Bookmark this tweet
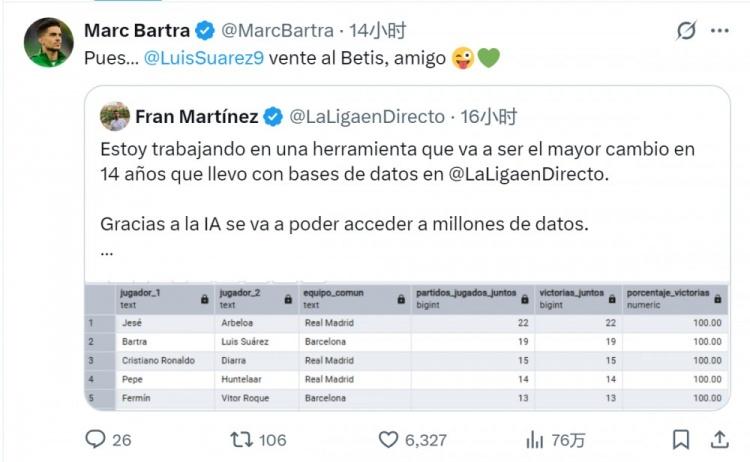The width and height of the screenshot is (750, 462). tap(681, 439)
